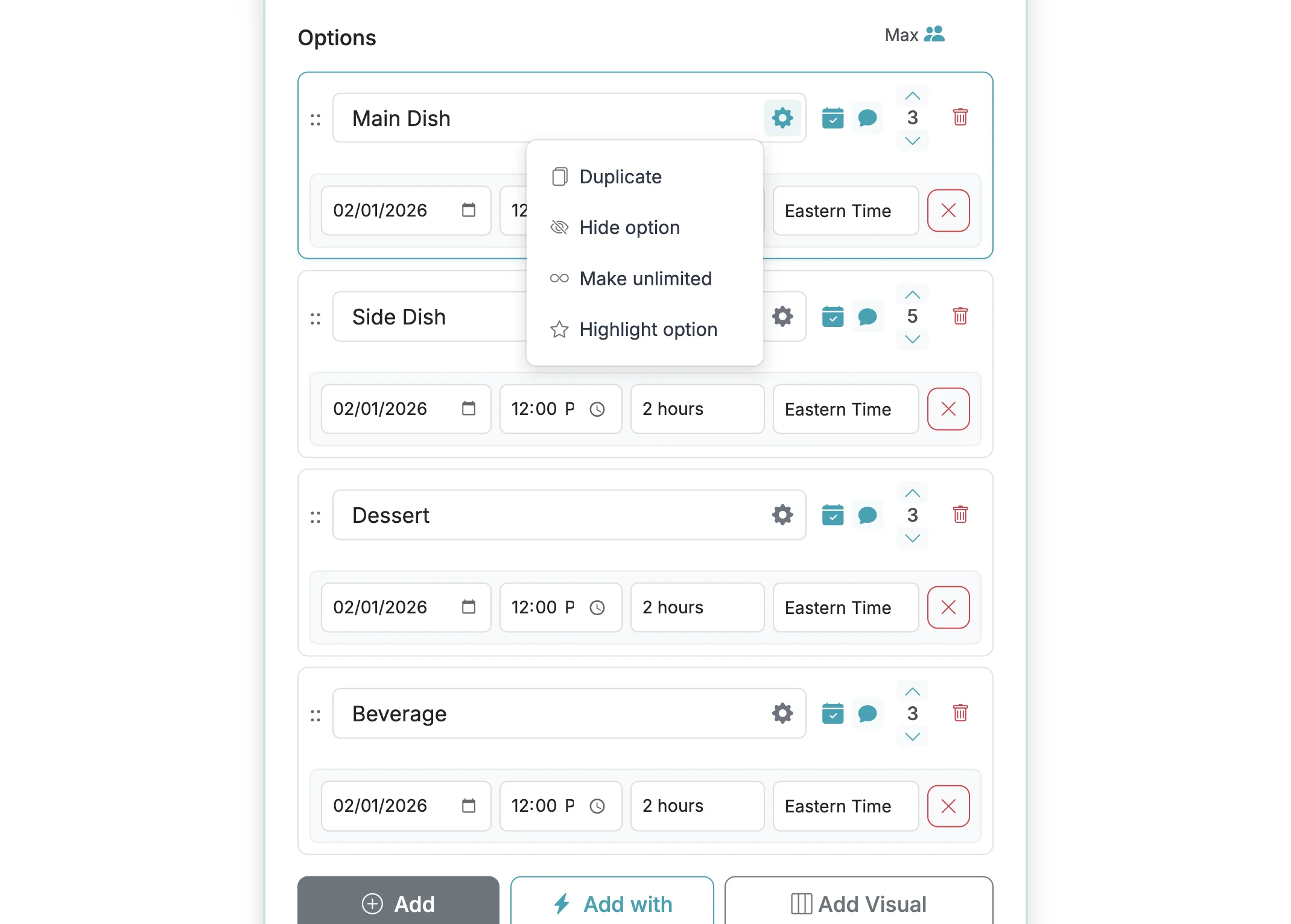Click the Add button
Screen dimensions: 1291x924
[399, 903]
